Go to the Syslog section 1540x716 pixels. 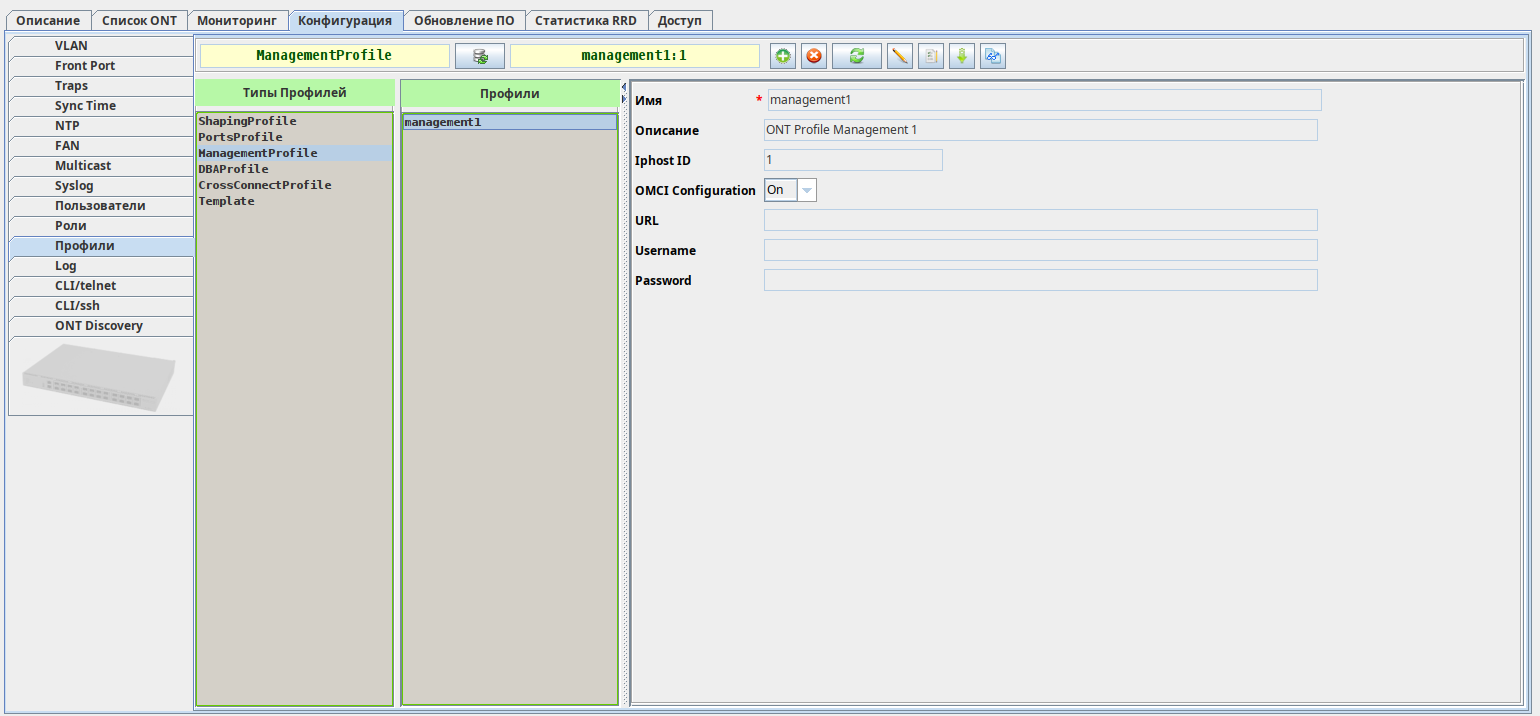pyautogui.click(x=101, y=186)
